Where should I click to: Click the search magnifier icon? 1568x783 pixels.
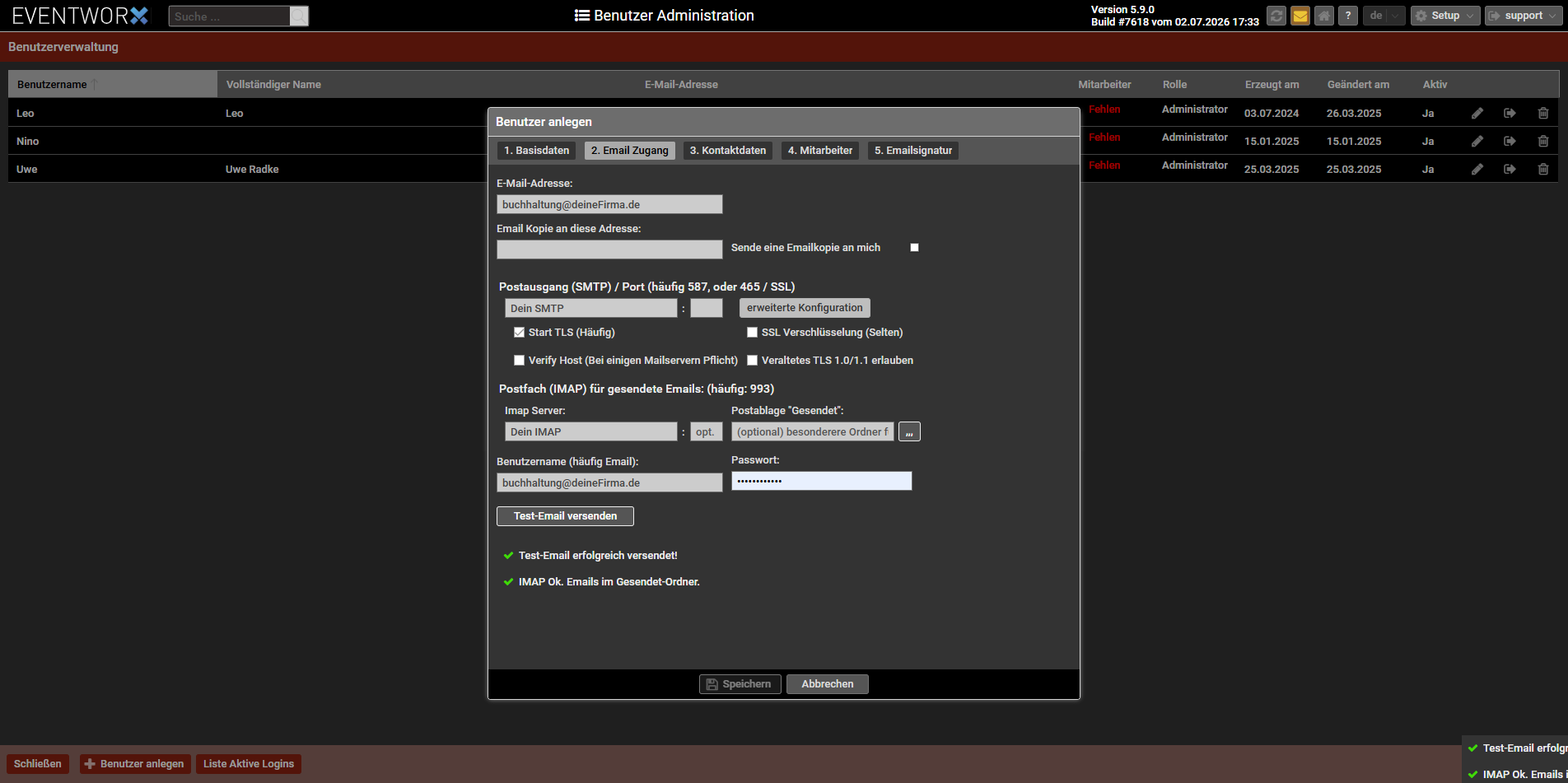299,16
